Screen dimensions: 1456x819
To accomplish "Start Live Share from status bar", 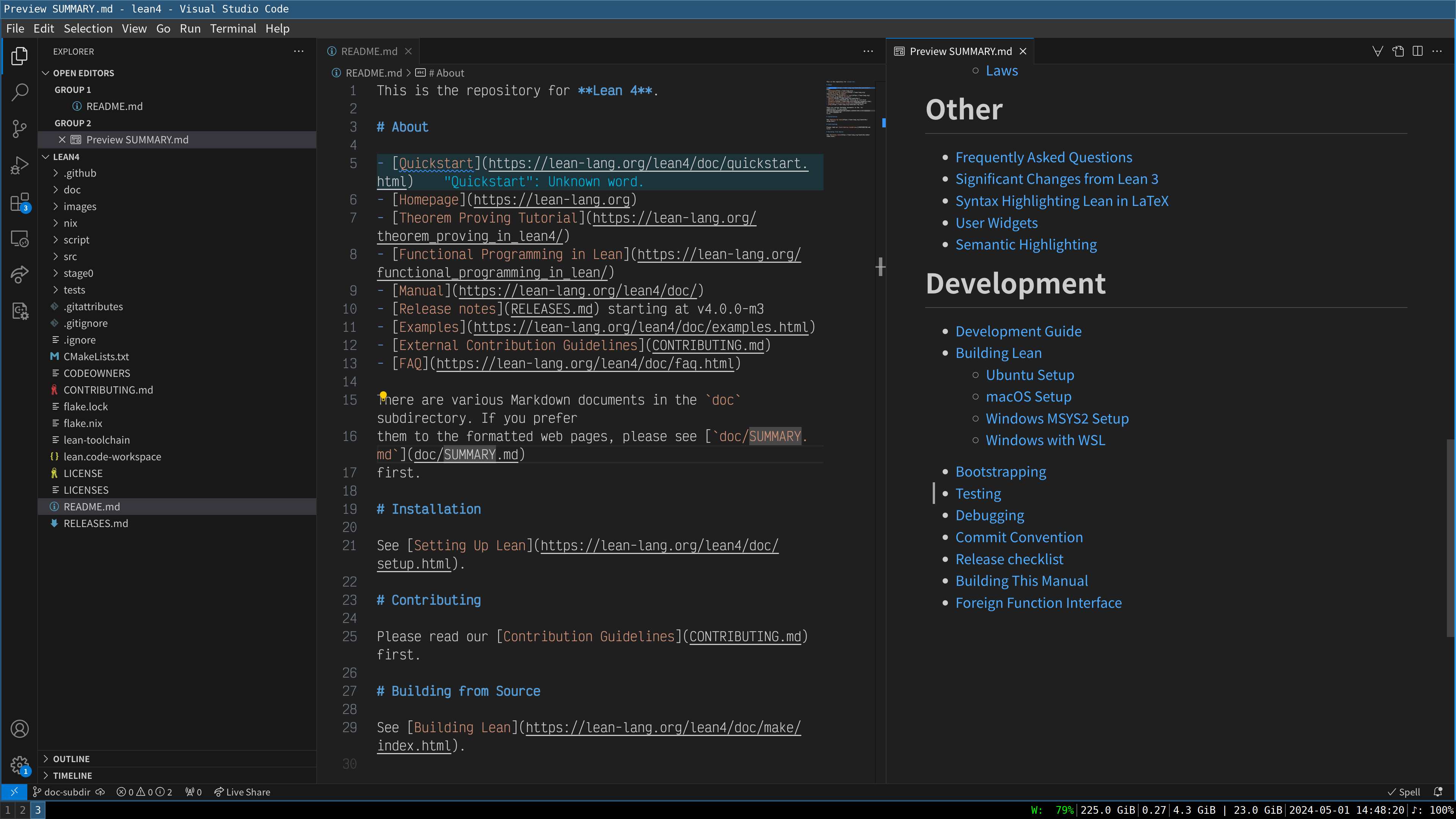I will [x=243, y=792].
